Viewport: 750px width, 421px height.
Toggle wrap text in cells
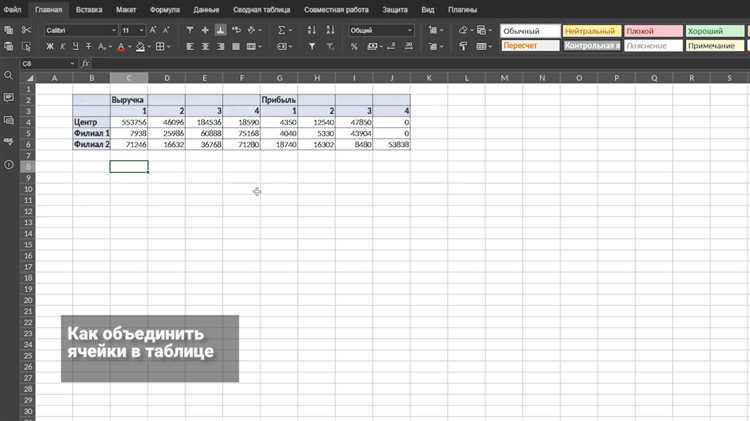236,30
